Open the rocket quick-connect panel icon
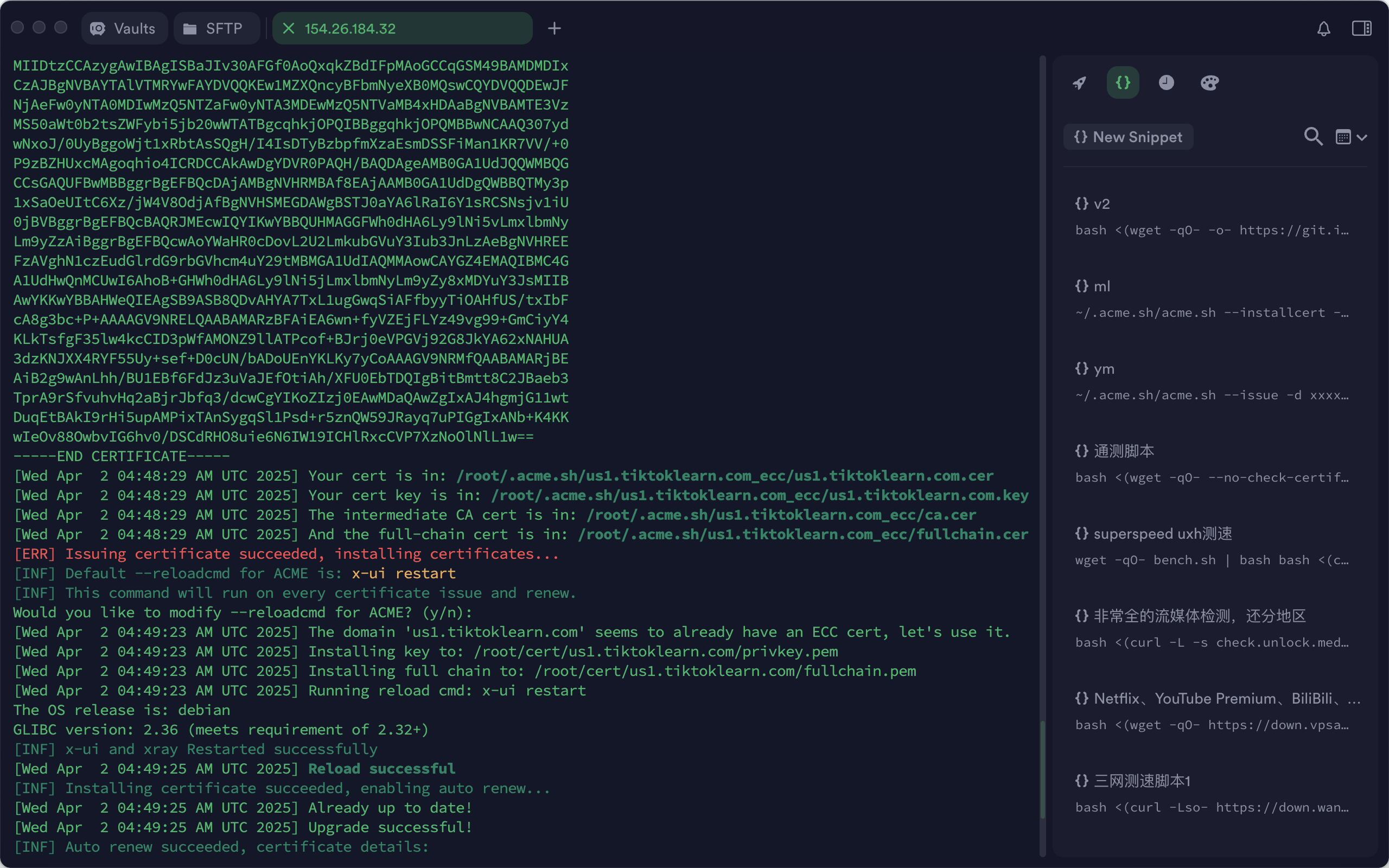This screenshot has width=1389, height=868. pyautogui.click(x=1079, y=82)
